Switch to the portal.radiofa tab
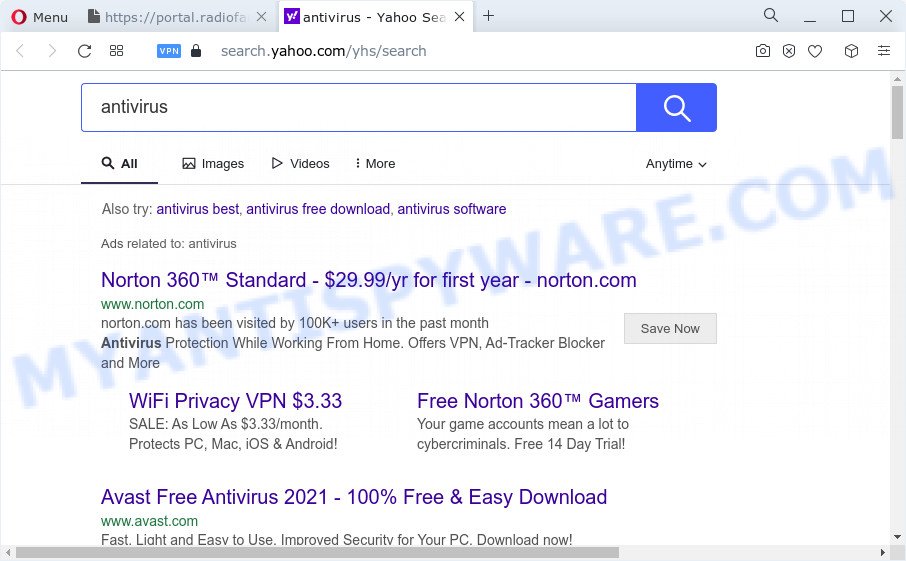Image resolution: width=906 pixels, height=561 pixels. point(169,17)
